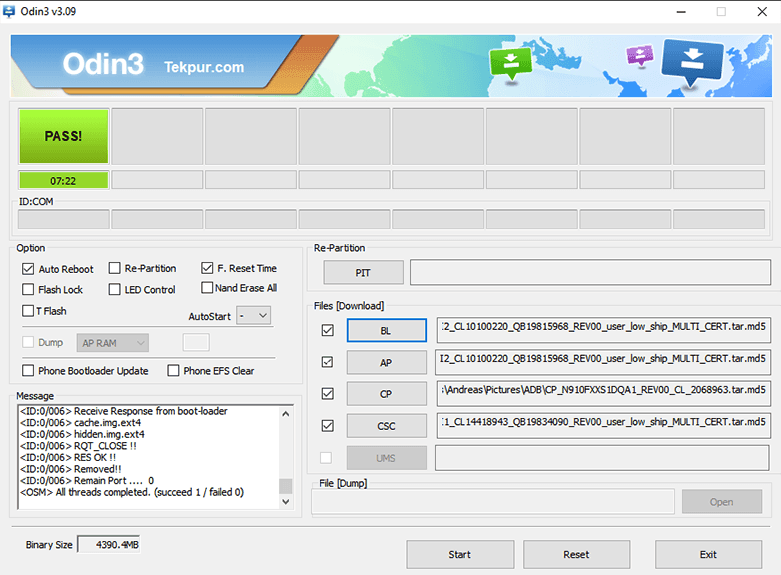Click the blue download bubble in banner
This screenshot has width=781, height=575.
coord(692,62)
